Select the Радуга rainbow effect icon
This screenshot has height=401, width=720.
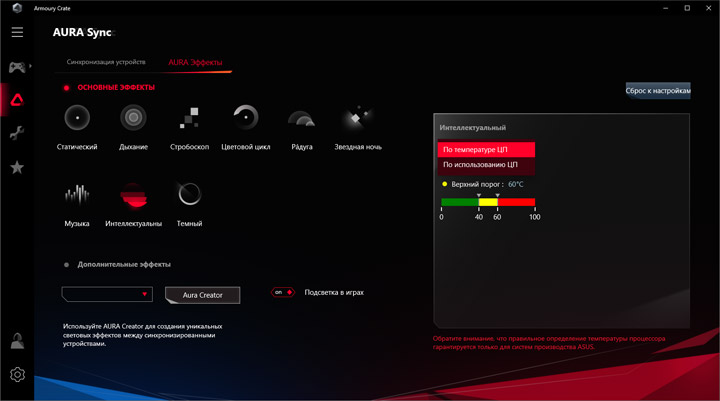pos(302,119)
